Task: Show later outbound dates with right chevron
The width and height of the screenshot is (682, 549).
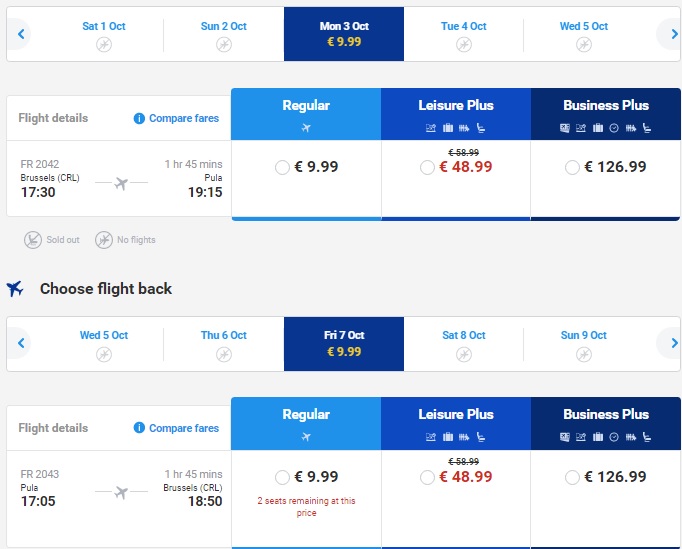Action: [673, 34]
